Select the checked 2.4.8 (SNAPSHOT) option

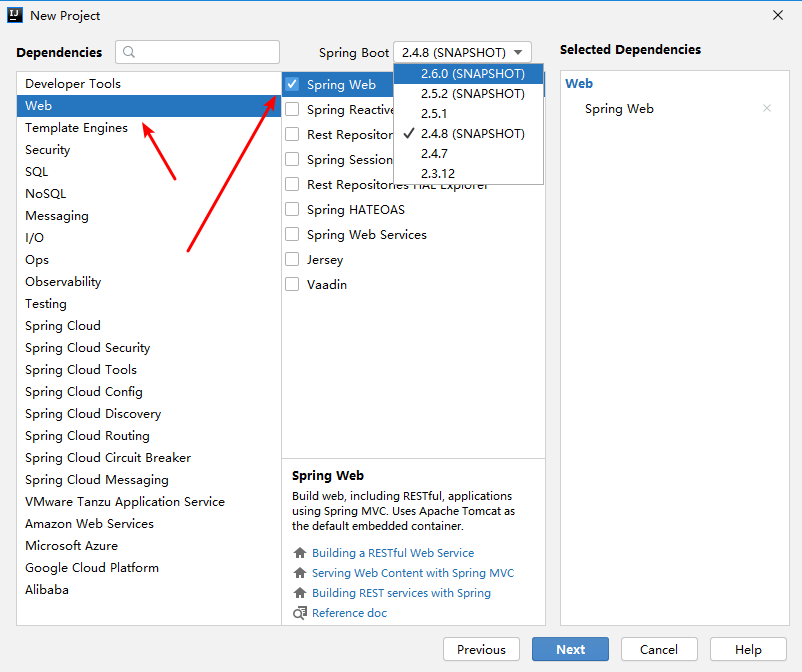[x=469, y=133]
